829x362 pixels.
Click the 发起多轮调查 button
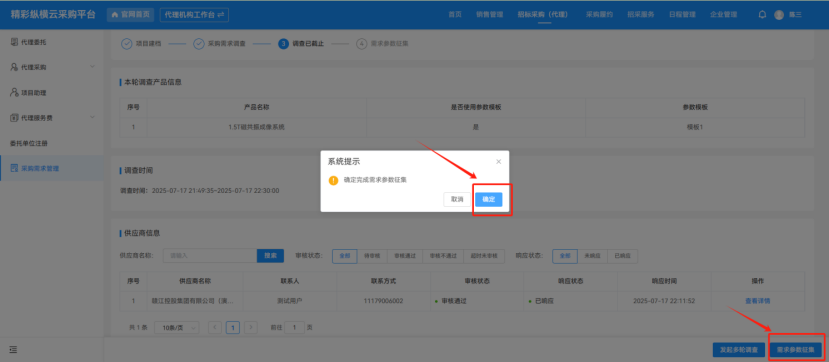(739, 349)
